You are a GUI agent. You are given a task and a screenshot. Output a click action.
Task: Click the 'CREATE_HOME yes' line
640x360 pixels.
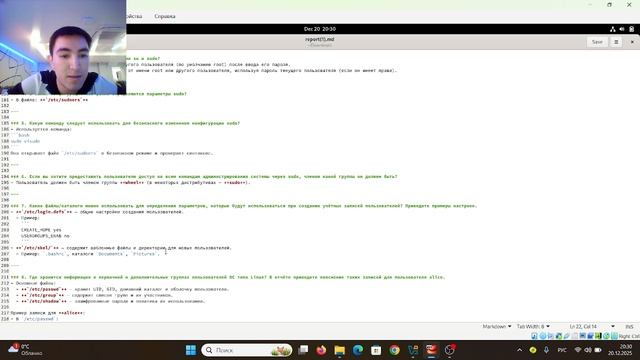pyautogui.click(x=41, y=230)
